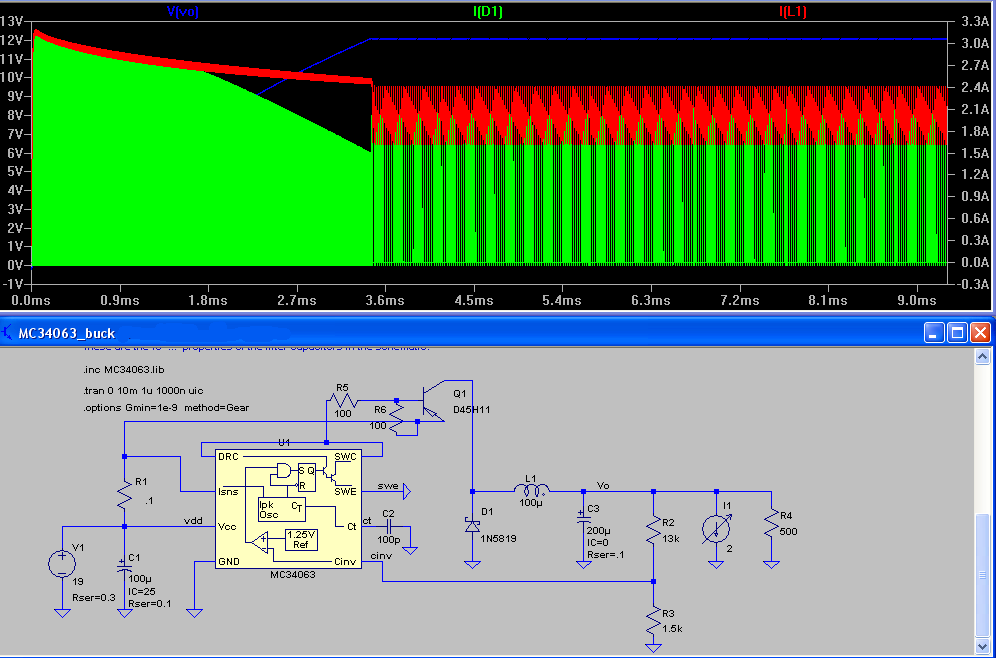Click the 1N5819 diode value text
Screen dimensions: 996x658
coord(499,539)
